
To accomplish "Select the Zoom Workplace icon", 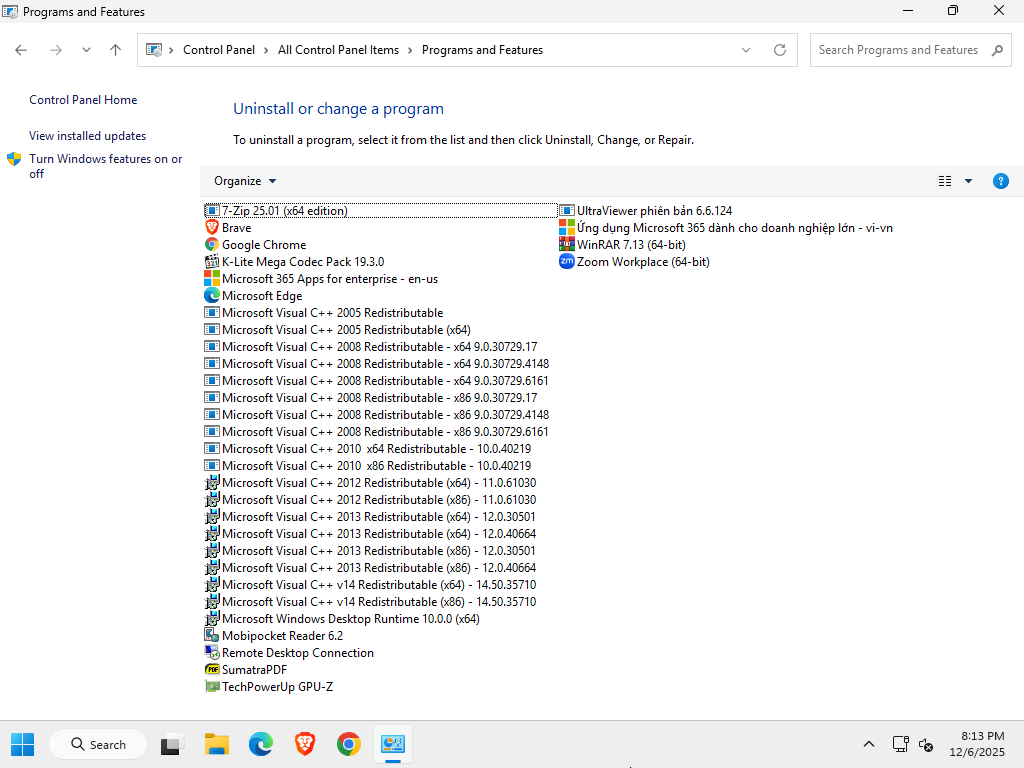I will coord(567,262).
